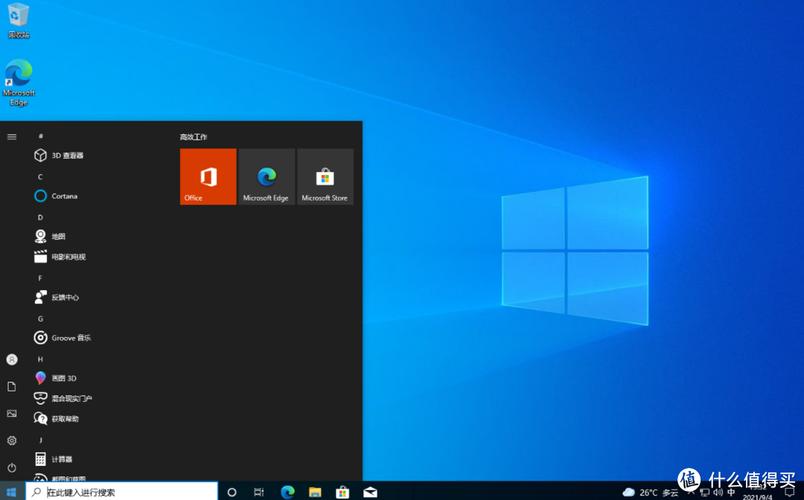Open the Office tile

[208, 177]
